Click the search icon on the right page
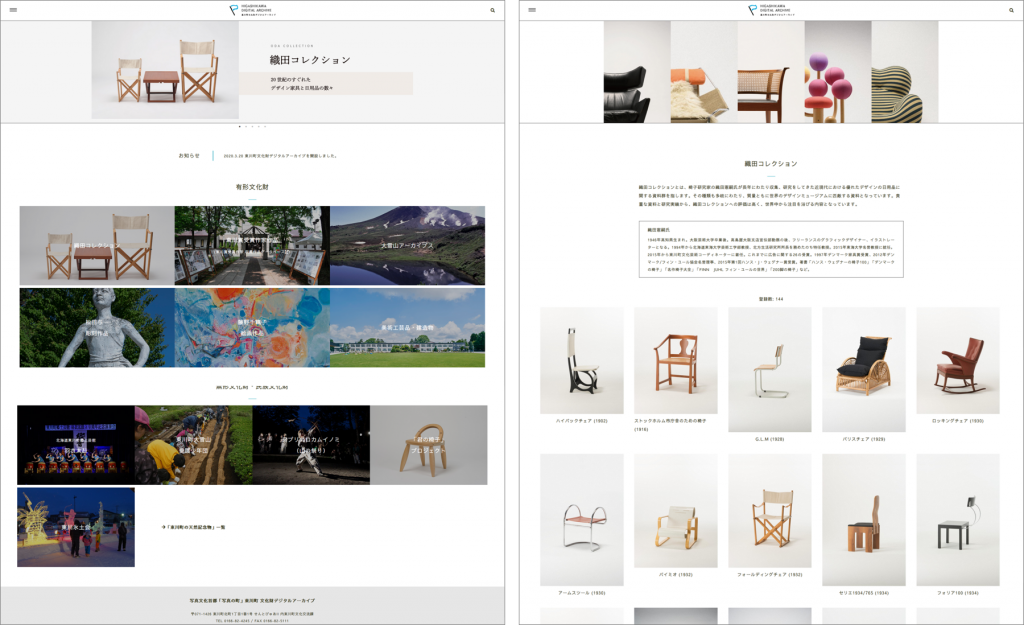 click(x=1011, y=10)
